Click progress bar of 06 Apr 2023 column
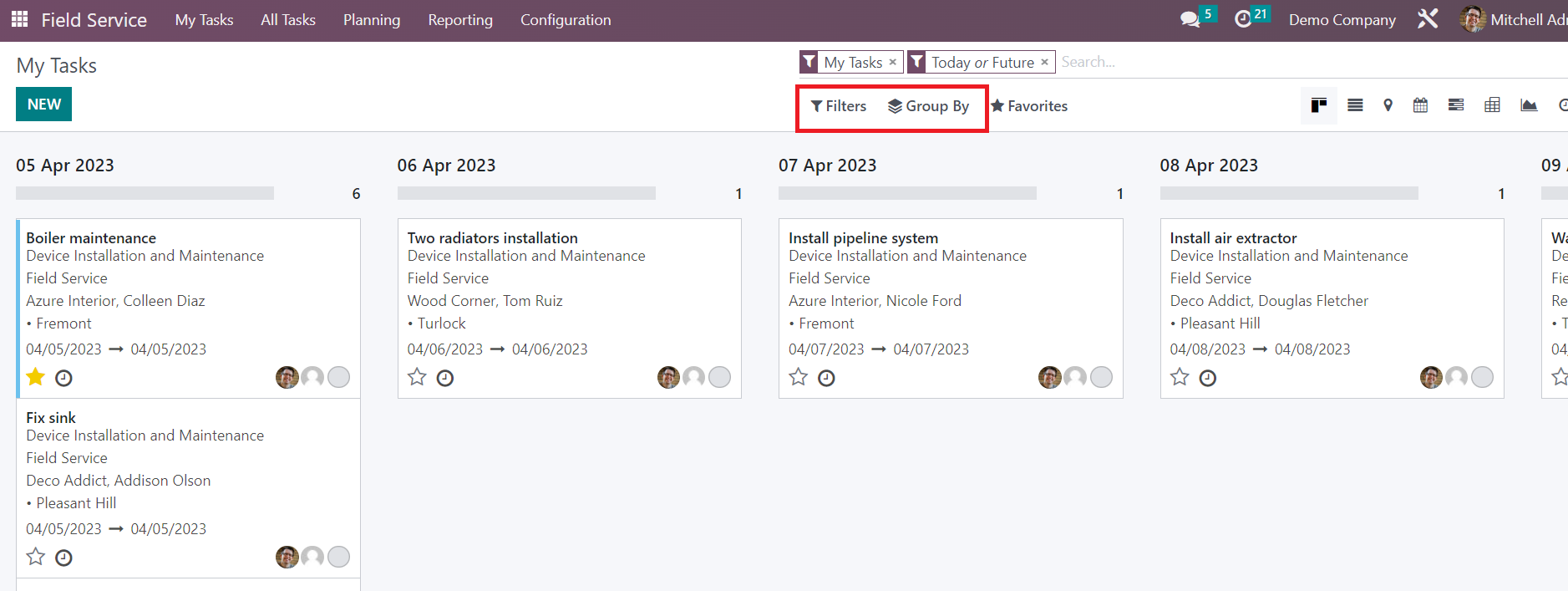Screen dimensions: 1568x591 [526, 193]
